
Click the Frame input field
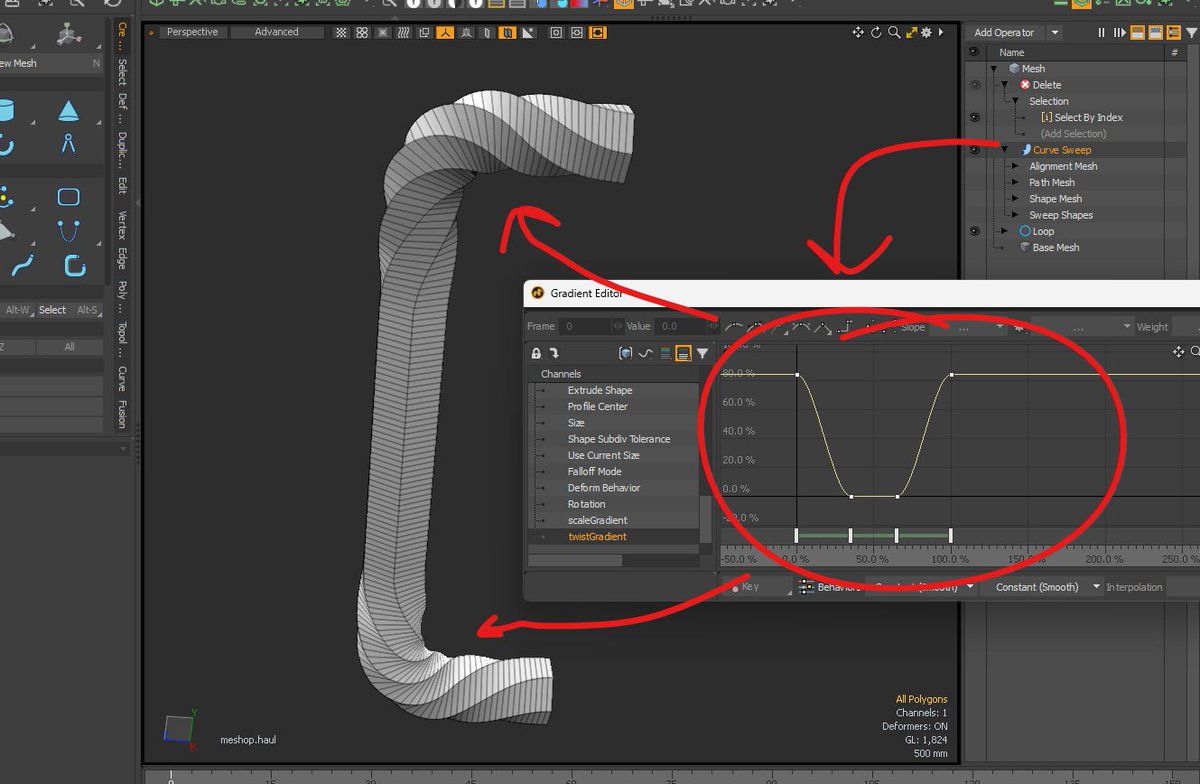[x=584, y=327]
